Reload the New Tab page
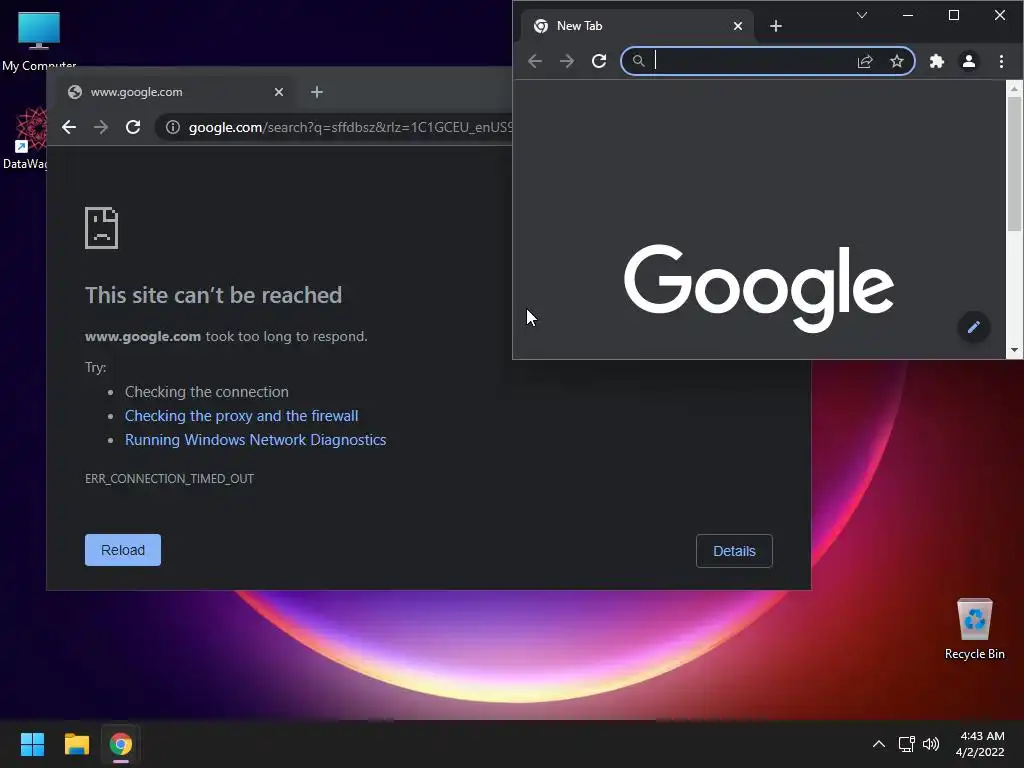Screen dimensions: 1024x768 (599, 61)
